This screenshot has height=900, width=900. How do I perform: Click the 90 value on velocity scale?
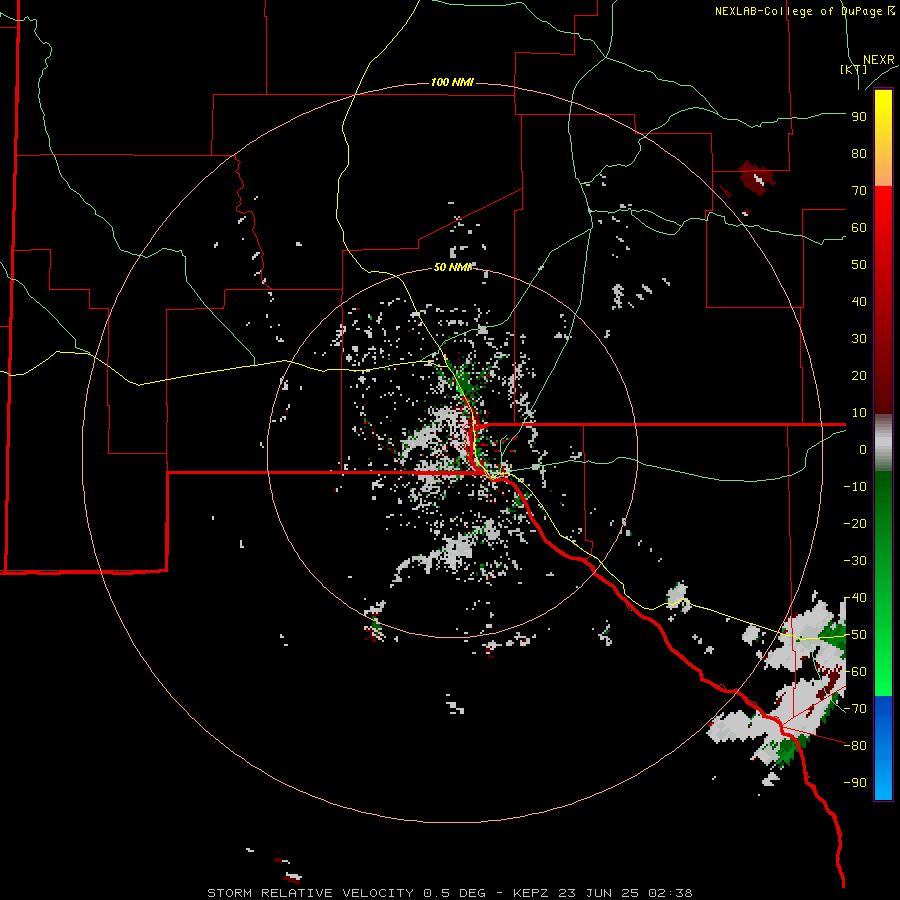point(859,117)
